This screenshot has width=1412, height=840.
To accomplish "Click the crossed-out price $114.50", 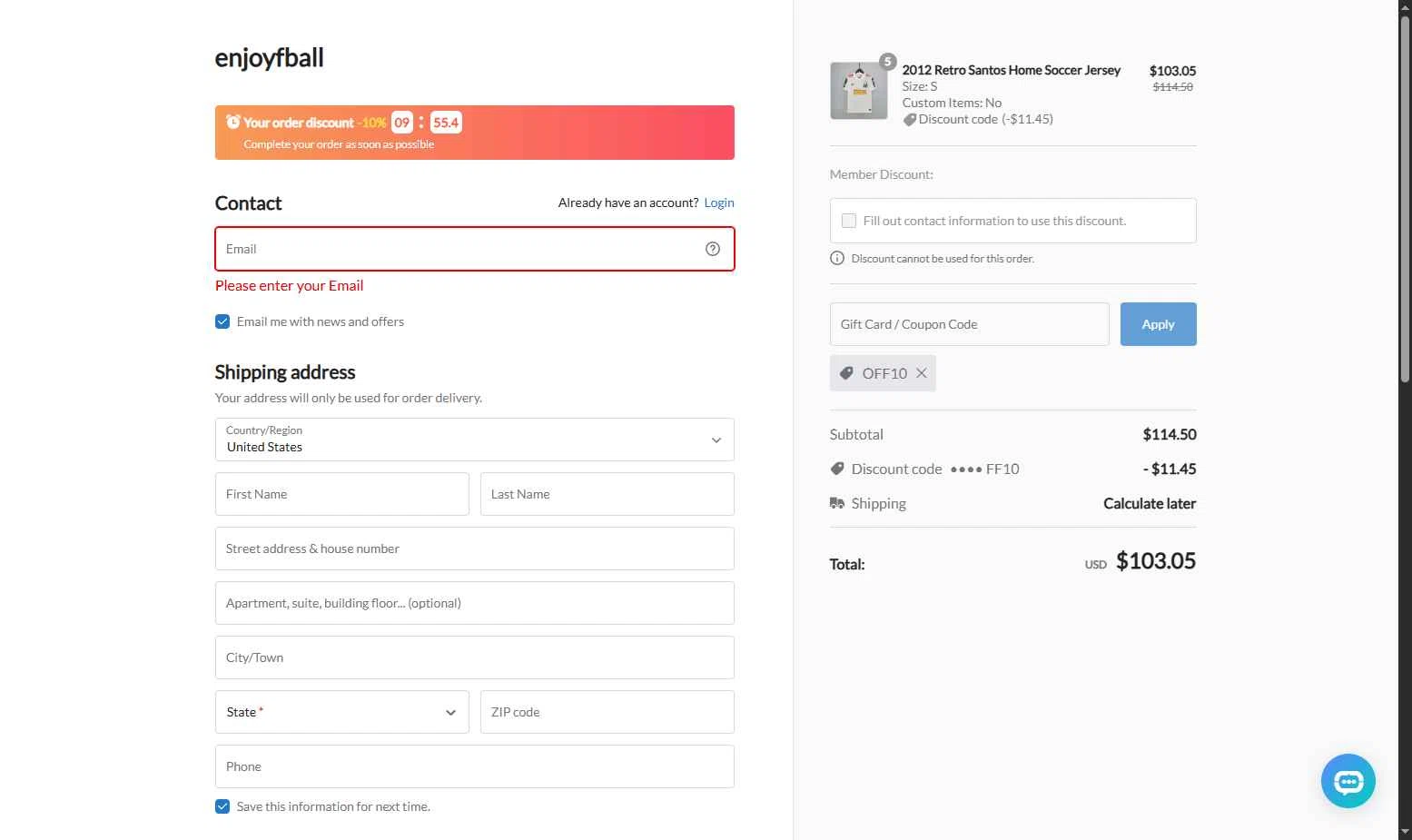I will tap(1172, 87).
